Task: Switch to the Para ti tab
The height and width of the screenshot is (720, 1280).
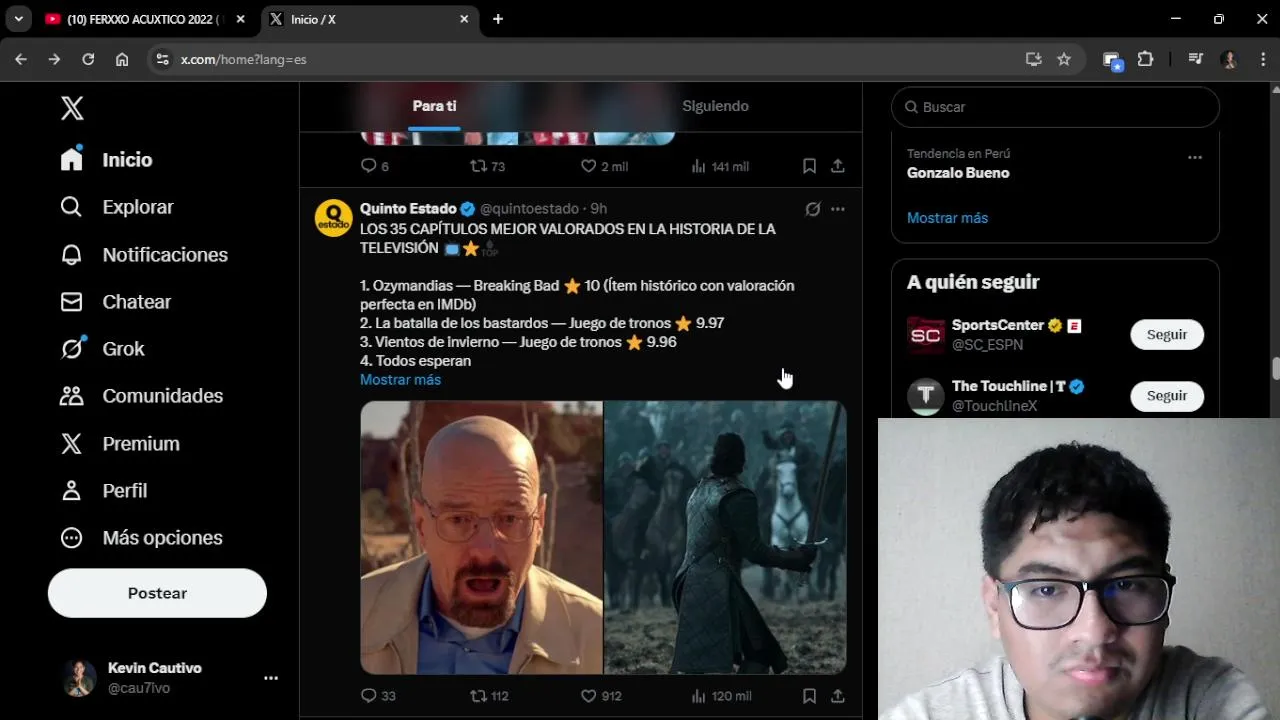Action: point(434,106)
